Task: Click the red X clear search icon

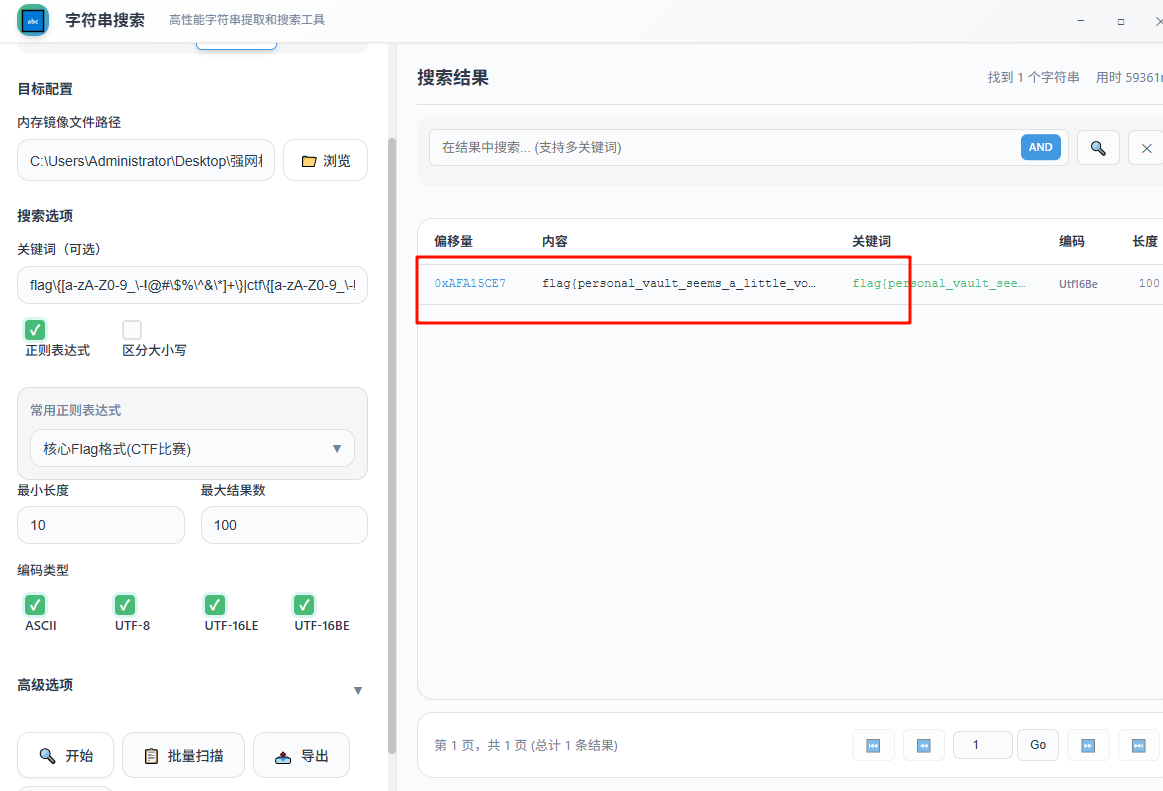Action: [1146, 148]
